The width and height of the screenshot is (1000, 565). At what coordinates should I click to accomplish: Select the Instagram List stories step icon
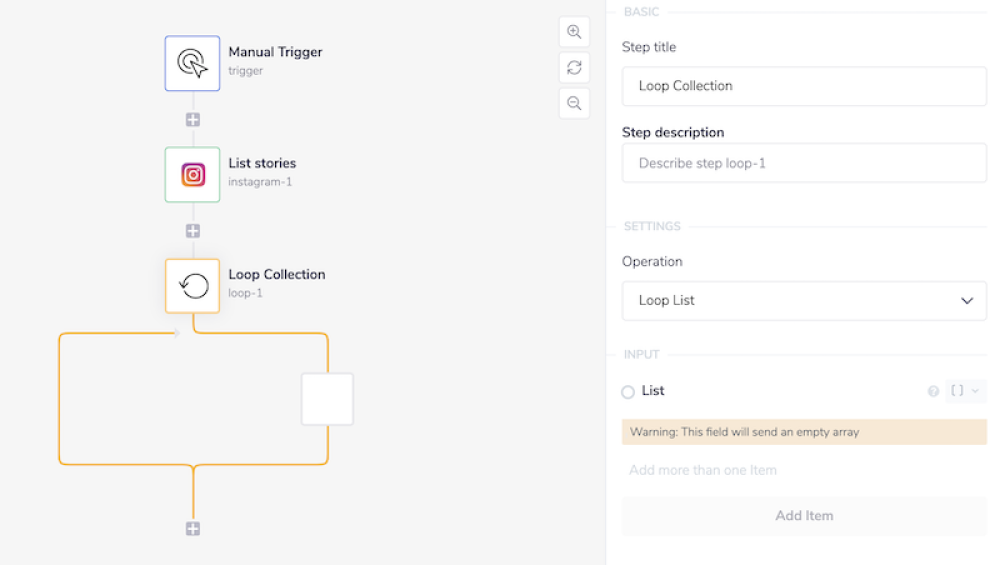click(x=192, y=175)
